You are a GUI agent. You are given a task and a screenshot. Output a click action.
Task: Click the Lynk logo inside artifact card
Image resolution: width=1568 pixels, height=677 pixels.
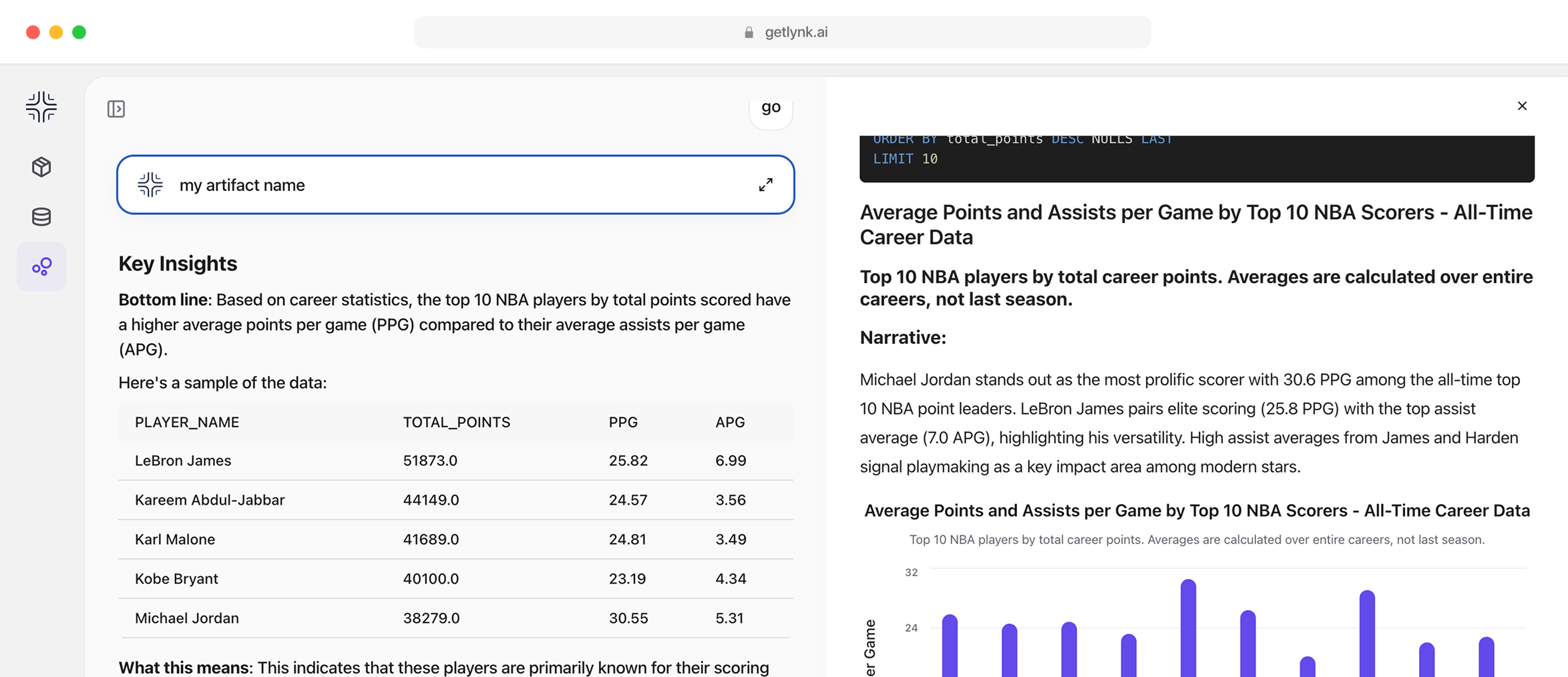point(150,185)
